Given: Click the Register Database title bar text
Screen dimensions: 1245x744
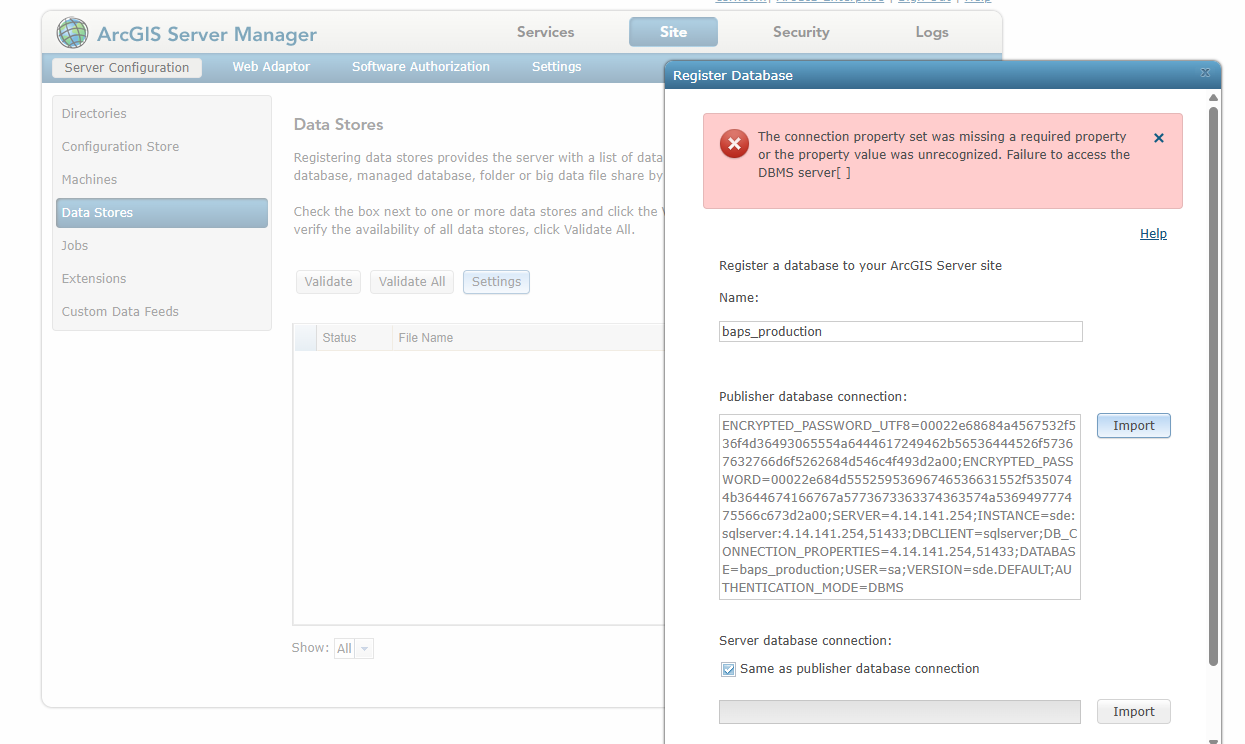Looking at the screenshot, I should point(732,76).
